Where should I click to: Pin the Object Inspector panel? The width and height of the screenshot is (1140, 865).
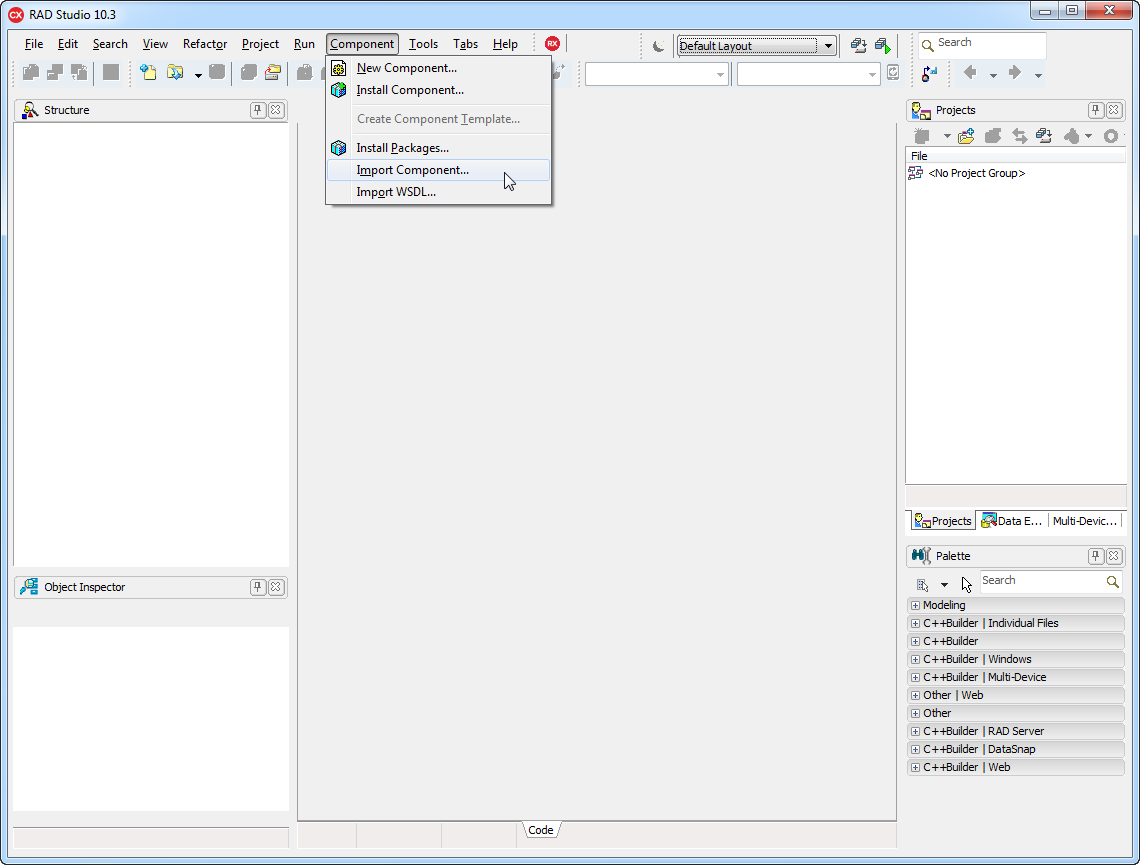[257, 587]
